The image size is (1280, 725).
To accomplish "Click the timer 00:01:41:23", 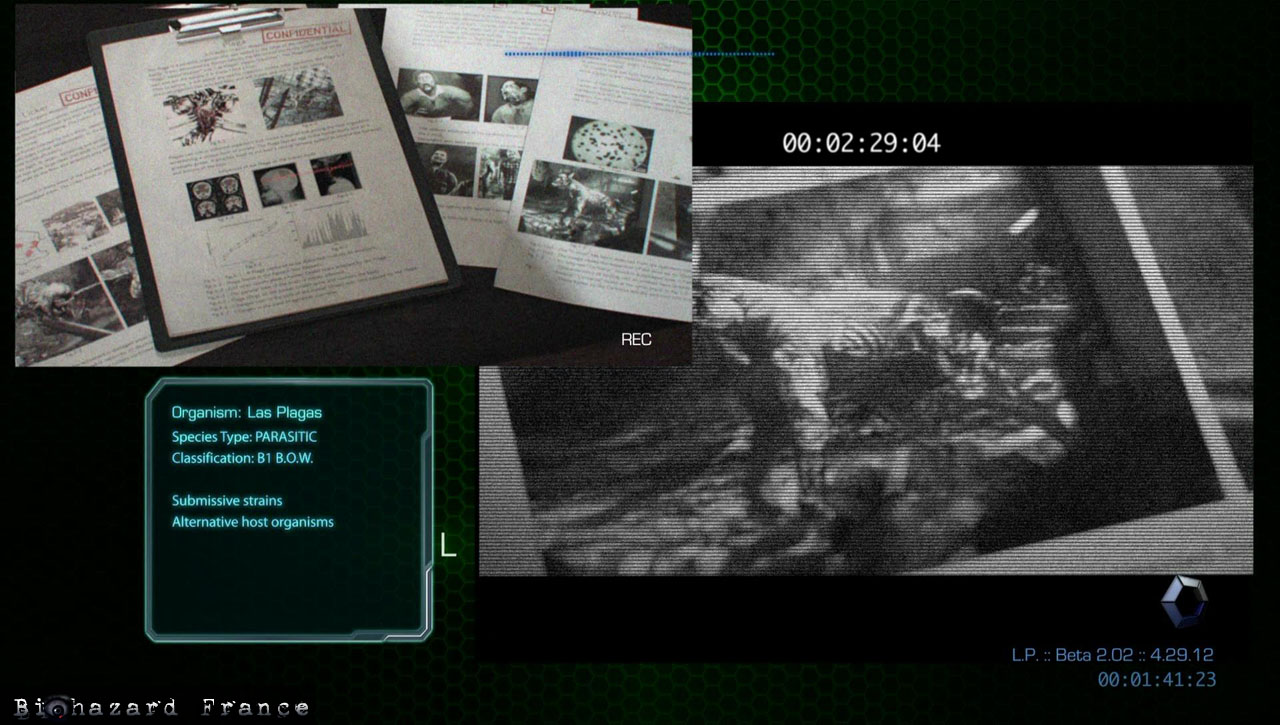I will click(x=1157, y=680).
